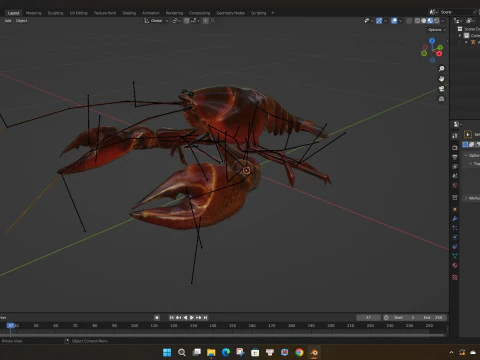Toggle proportional editing in viewport header
The height and width of the screenshot is (360, 480).
coord(206,21)
